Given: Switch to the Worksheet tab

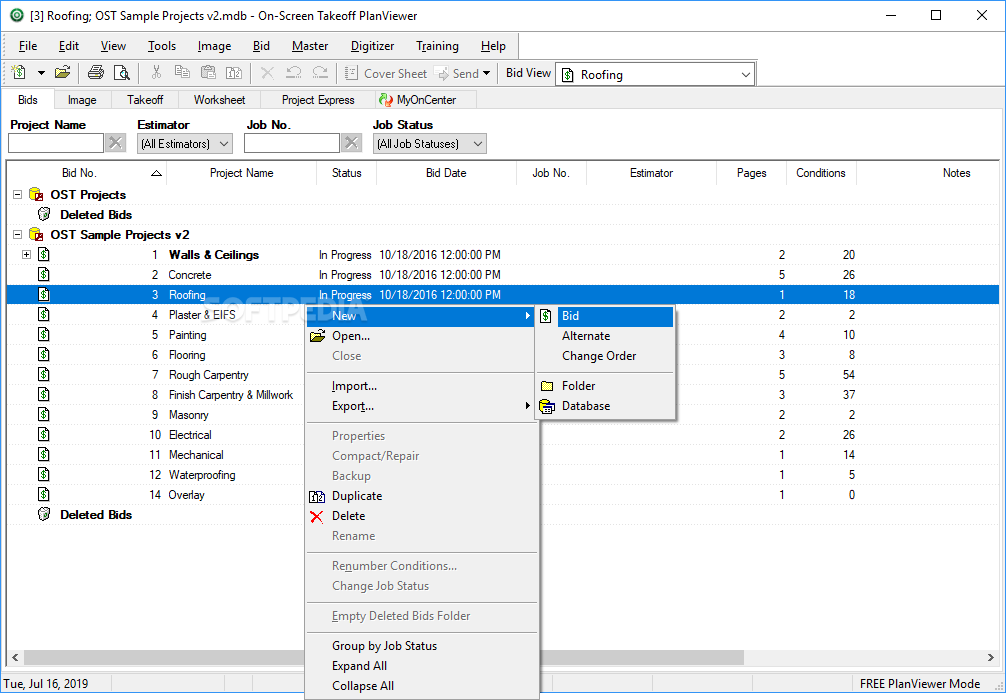Looking at the screenshot, I should click(219, 100).
